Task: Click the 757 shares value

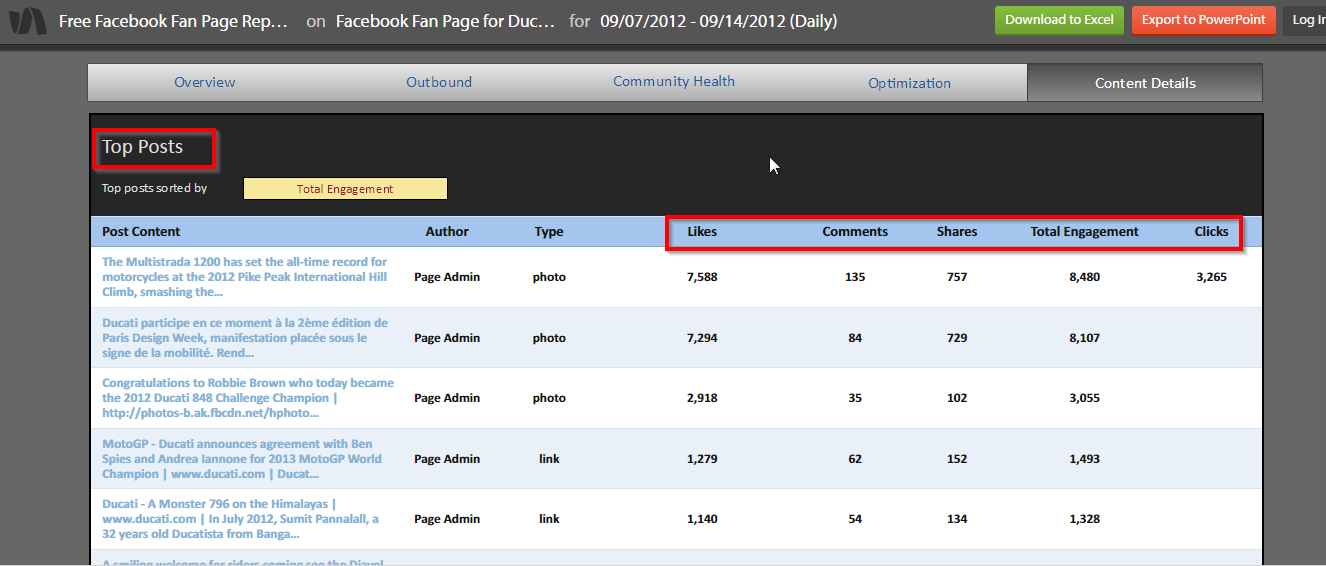Action: tap(957, 277)
